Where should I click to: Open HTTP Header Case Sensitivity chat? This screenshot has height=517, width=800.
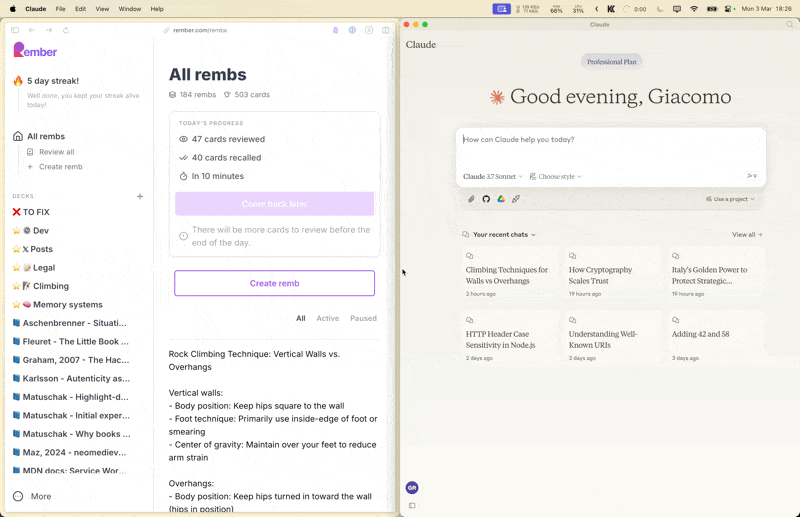point(509,338)
